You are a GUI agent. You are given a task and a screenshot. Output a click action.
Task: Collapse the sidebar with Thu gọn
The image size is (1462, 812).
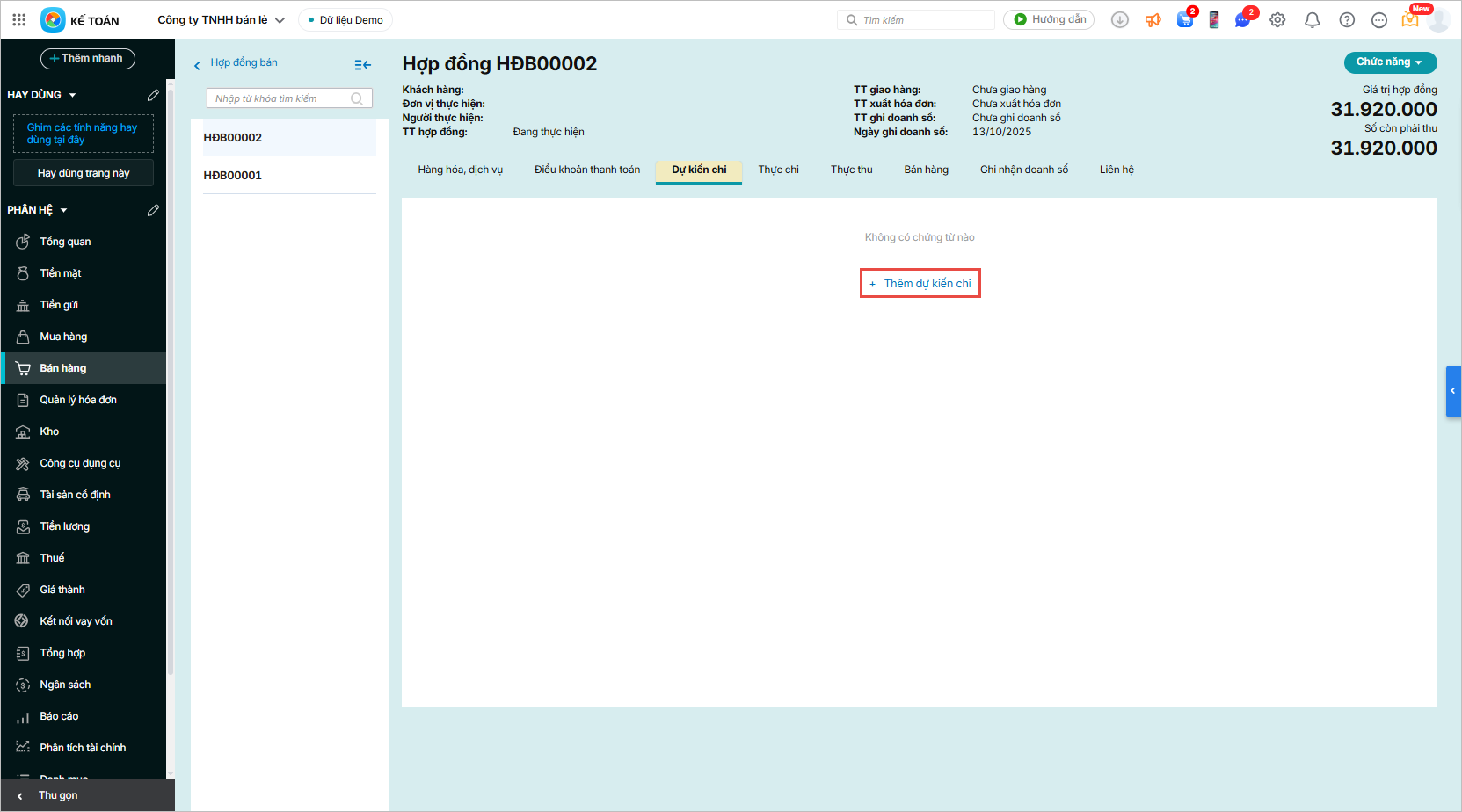(58, 795)
